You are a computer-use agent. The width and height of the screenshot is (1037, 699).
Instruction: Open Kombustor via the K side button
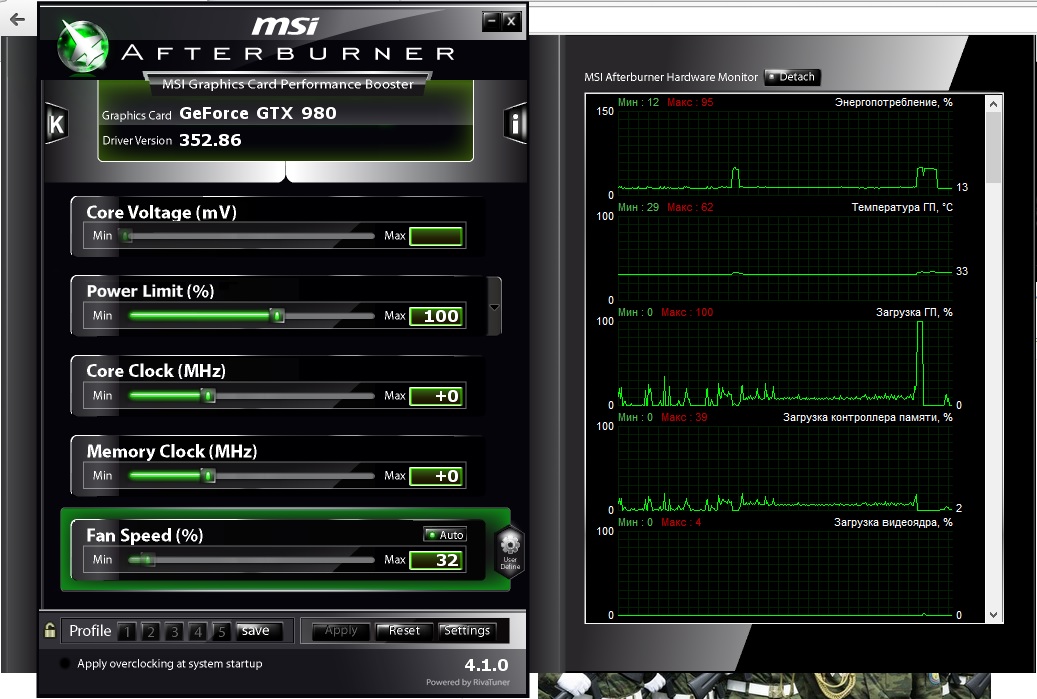click(56, 124)
